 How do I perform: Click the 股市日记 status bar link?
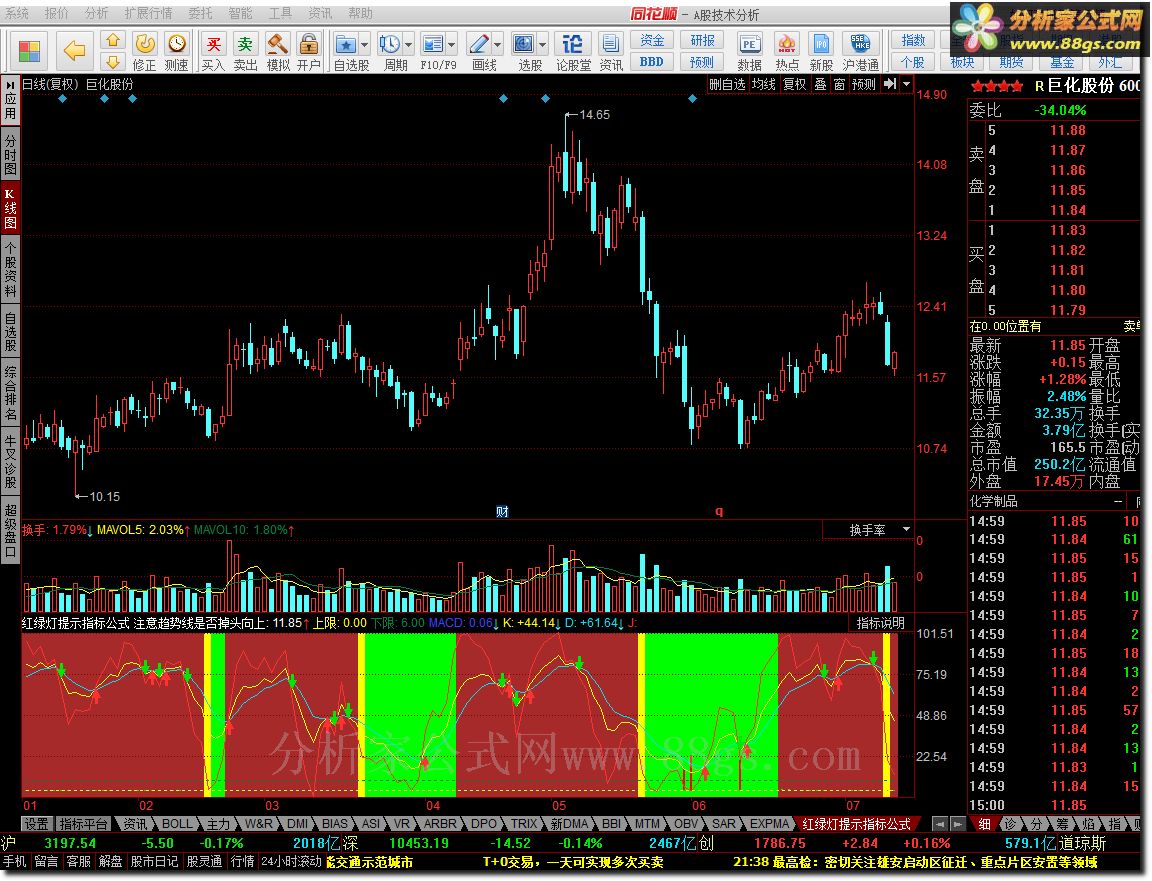click(154, 861)
